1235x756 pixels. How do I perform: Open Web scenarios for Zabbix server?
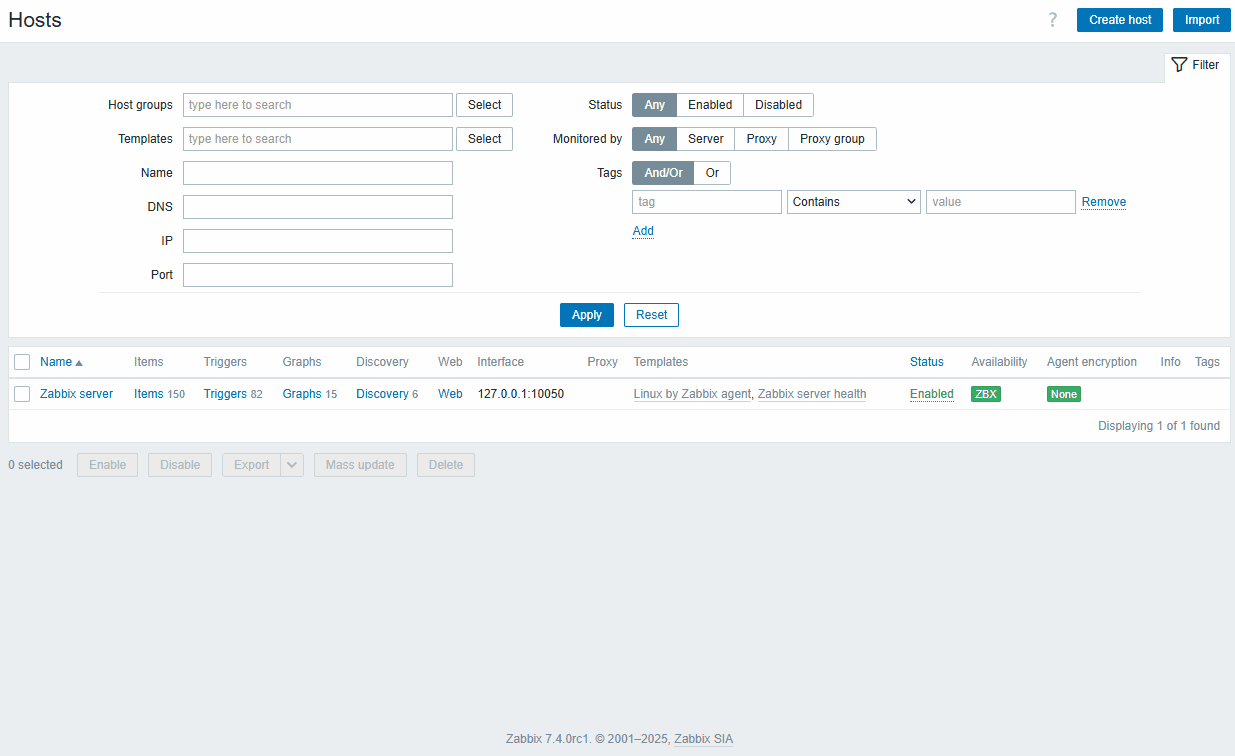(x=450, y=394)
